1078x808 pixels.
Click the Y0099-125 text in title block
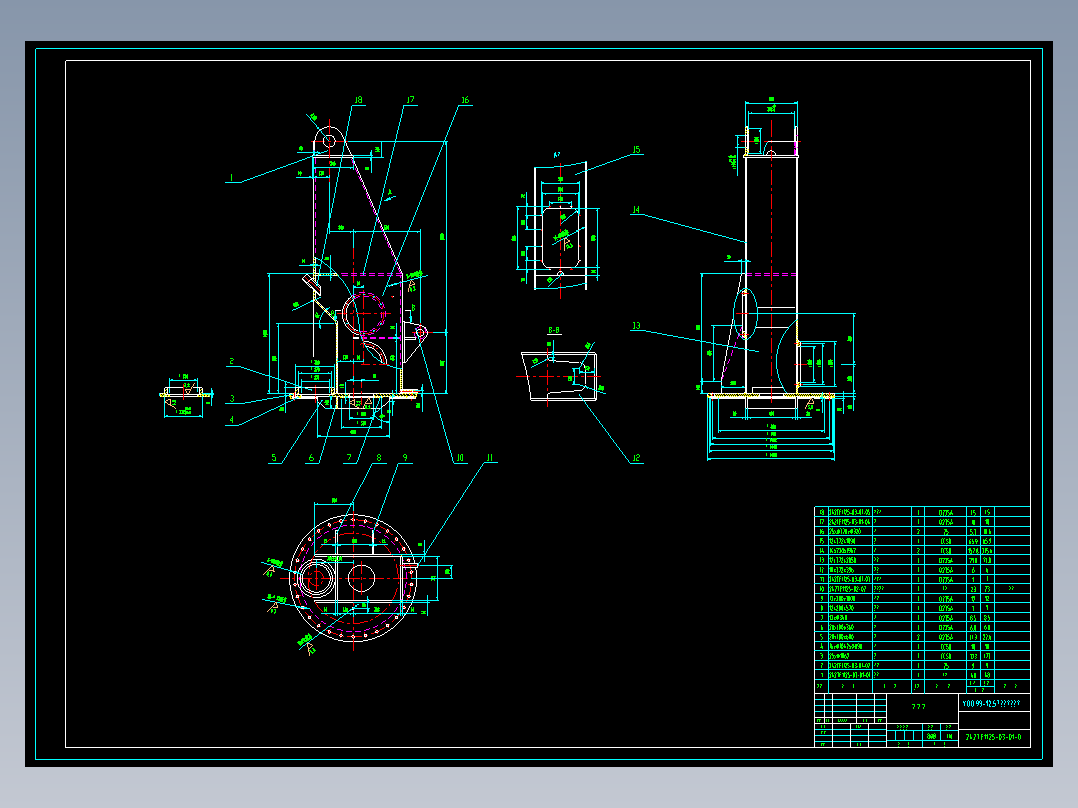coord(991,703)
